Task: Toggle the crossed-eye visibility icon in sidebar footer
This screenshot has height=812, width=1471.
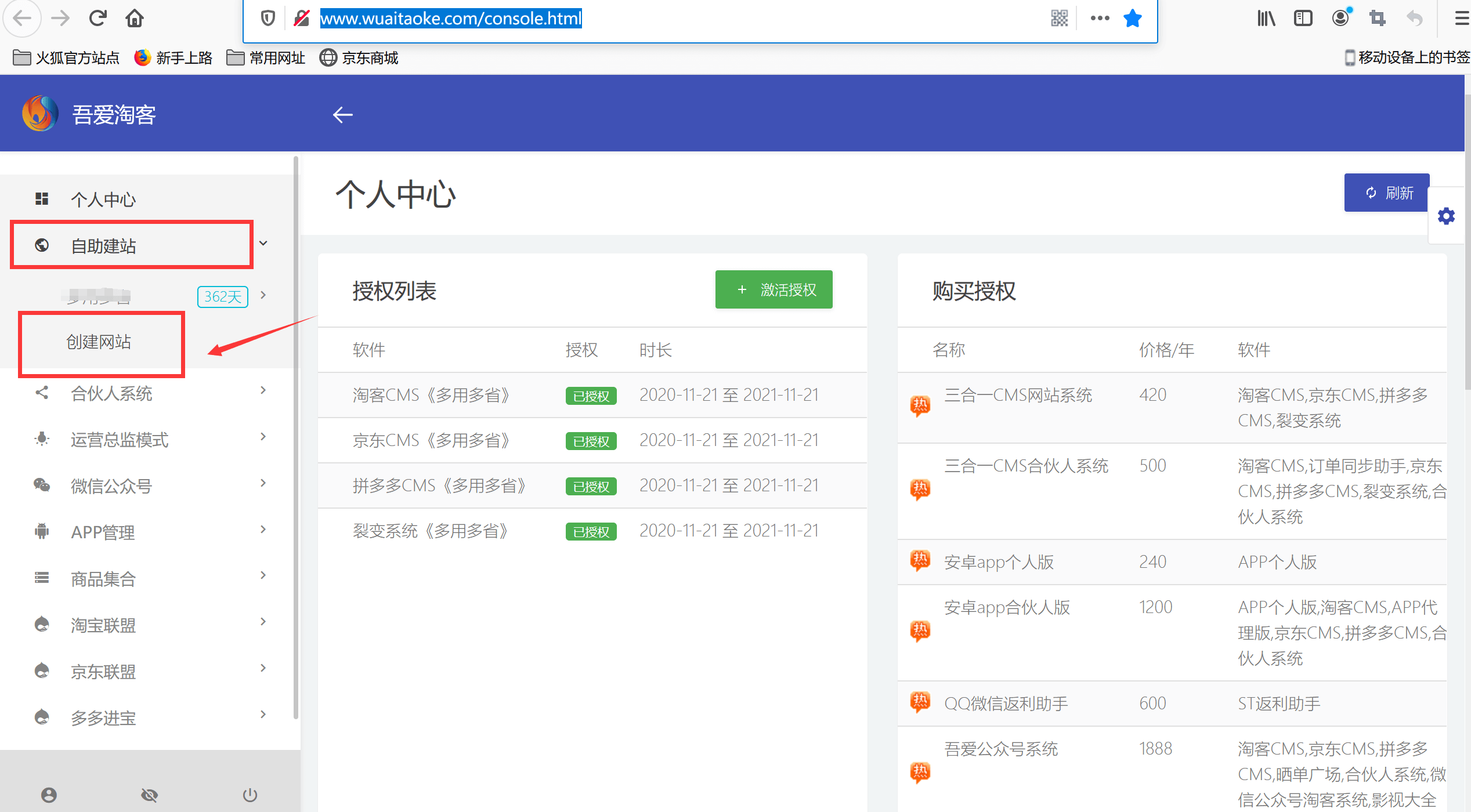Action: (149, 795)
